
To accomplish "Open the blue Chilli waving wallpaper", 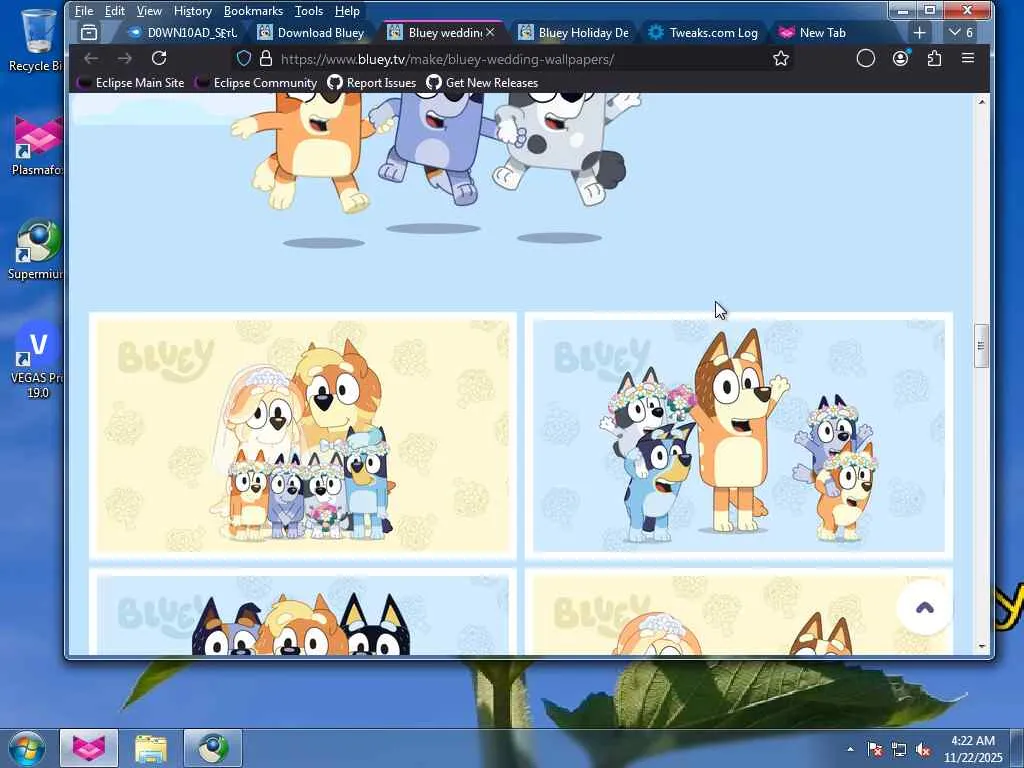I will [x=739, y=436].
